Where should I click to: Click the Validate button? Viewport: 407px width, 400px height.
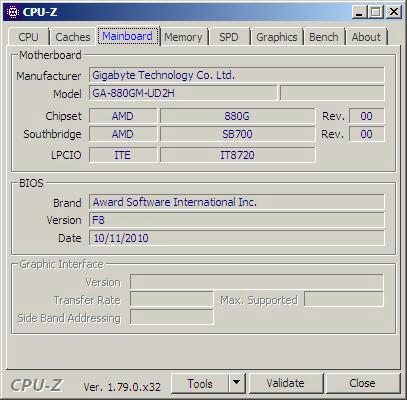(x=286, y=383)
